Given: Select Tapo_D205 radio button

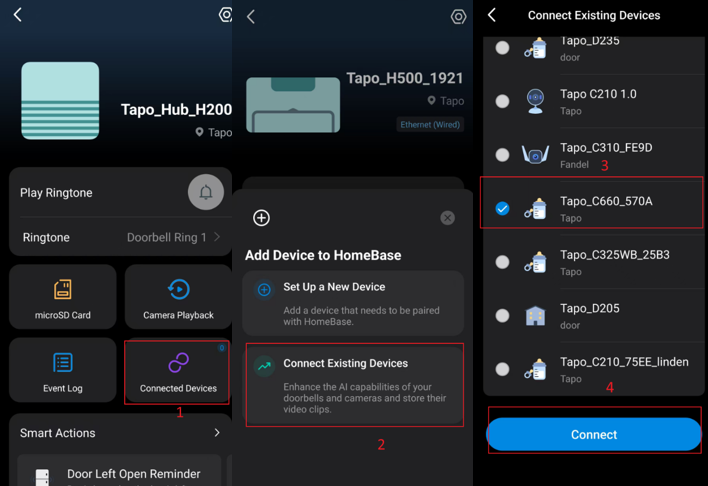Looking at the screenshot, I should pos(502,316).
